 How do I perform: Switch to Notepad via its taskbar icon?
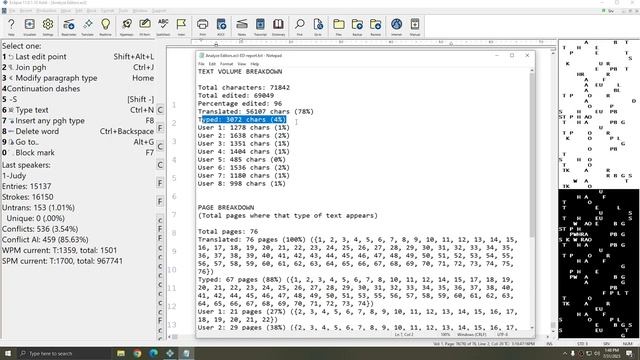point(186,353)
